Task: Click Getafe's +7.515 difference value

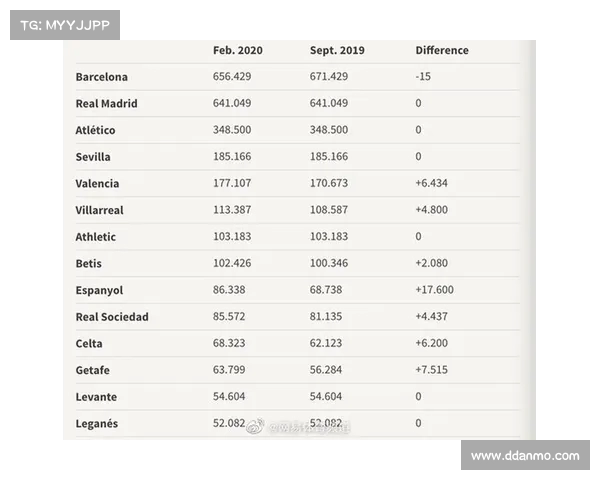Action: click(431, 370)
